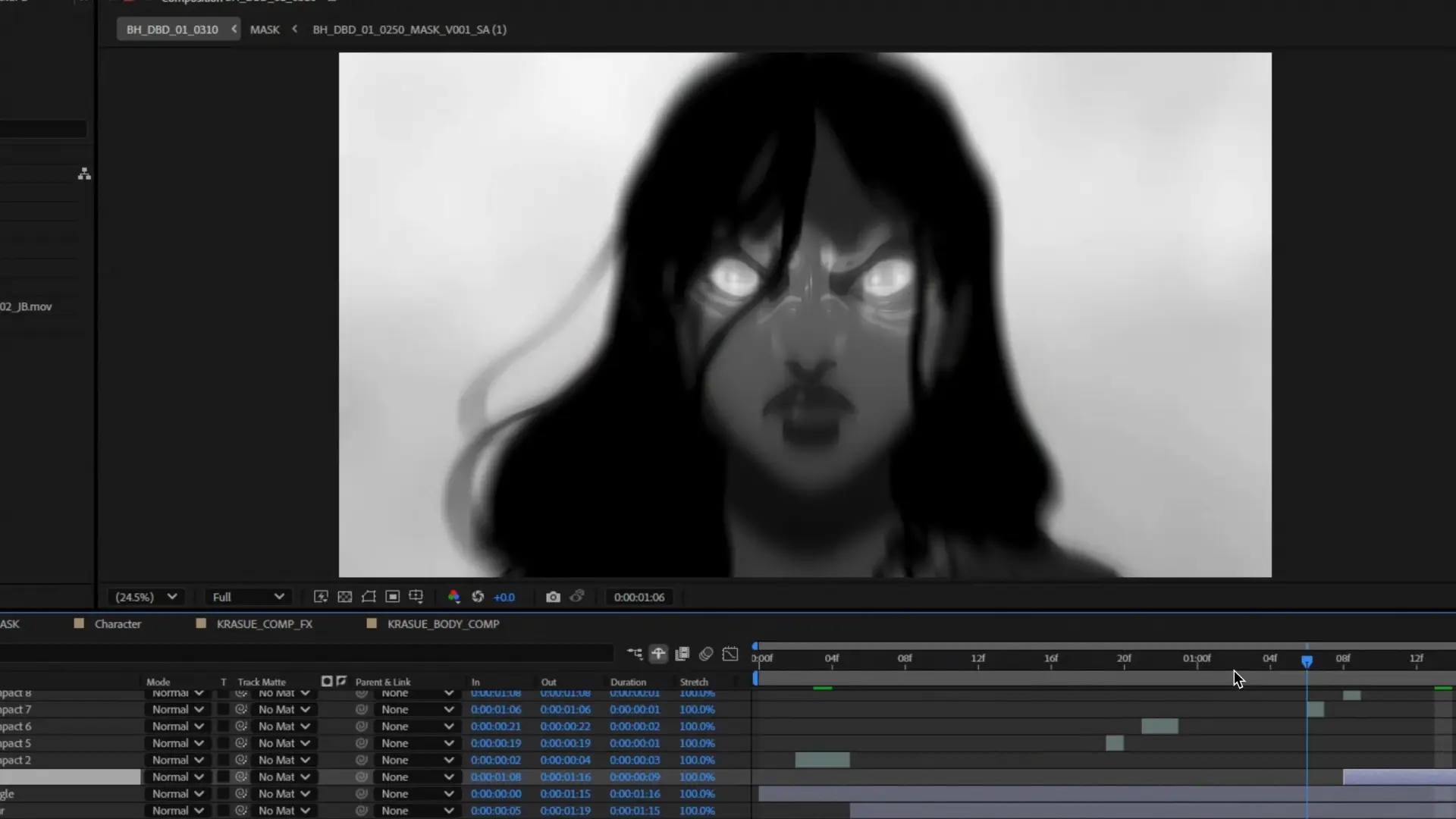Switch to the KRASUE_BODY_COMP timeline tab
Viewport: 1456px width, 819px height.
point(443,624)
